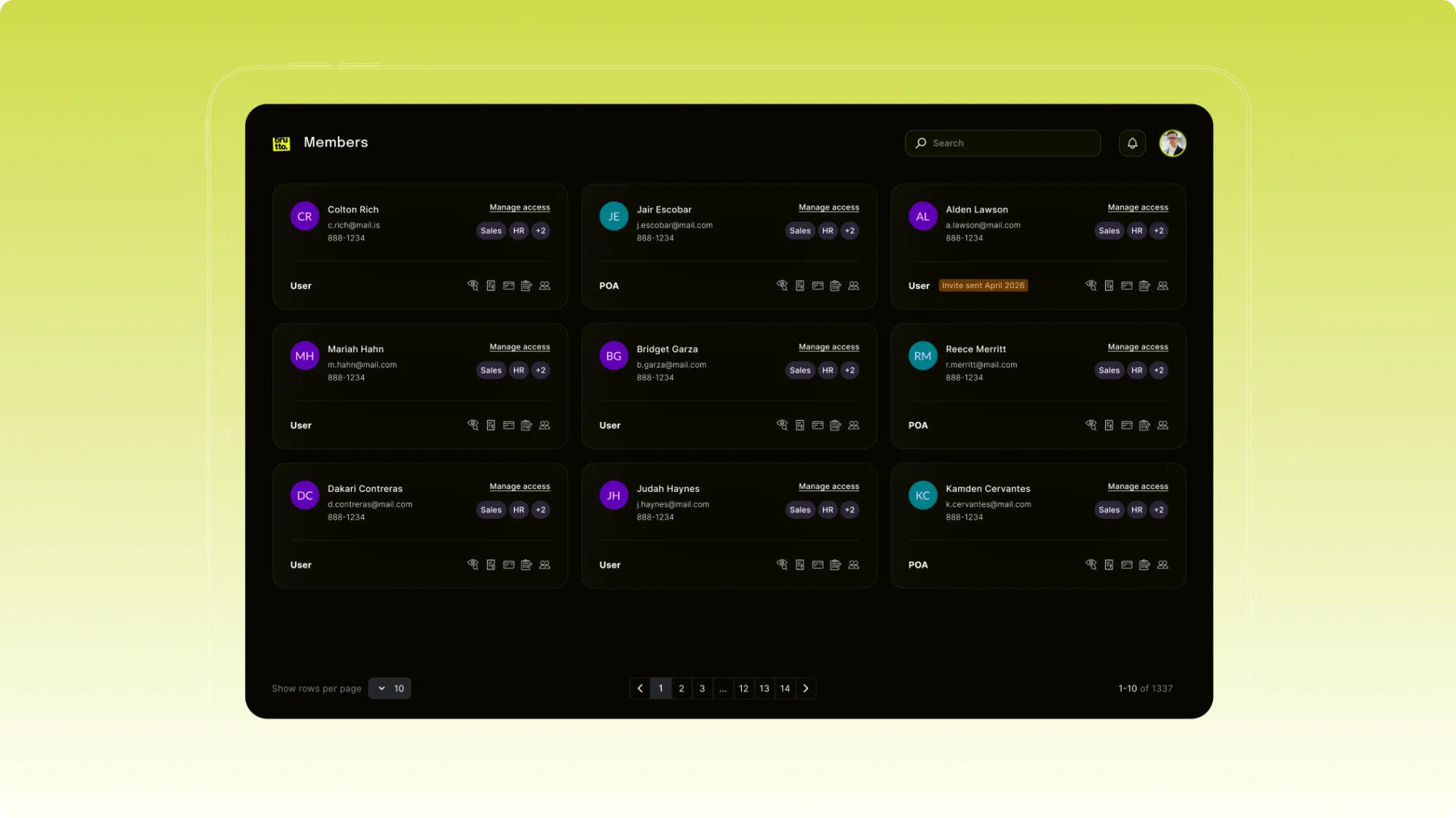Expand the +2 tags on Kamden Cervantes's card
The height and width of the screenshot is (818, 1456).
[x=1159, y=510]
